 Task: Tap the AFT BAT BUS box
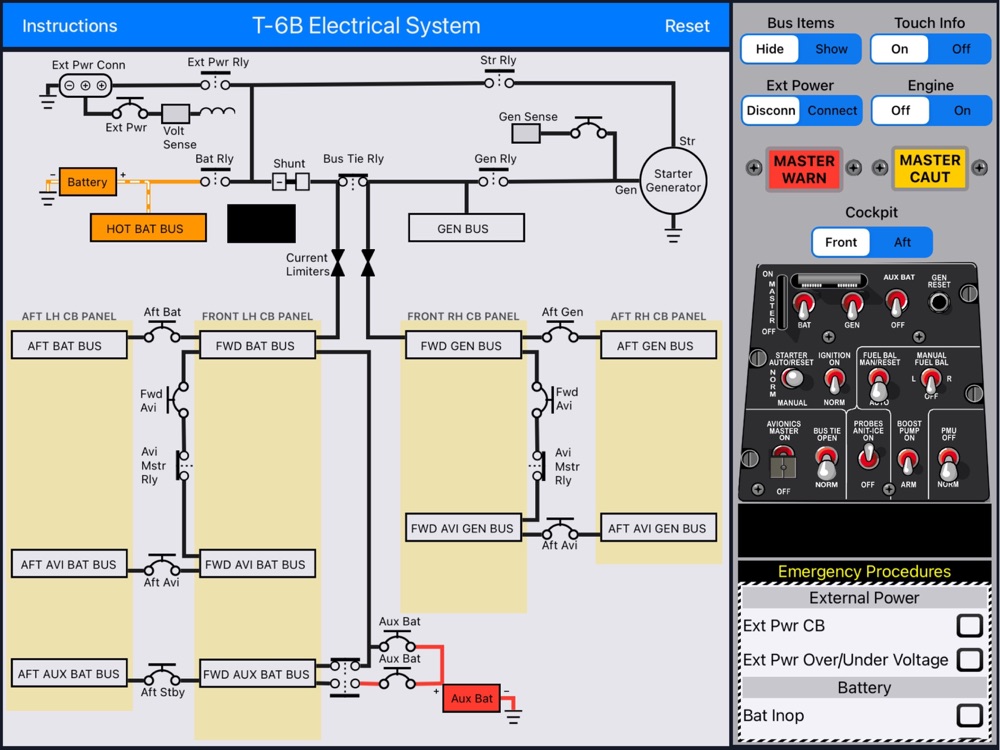pyautogui.click(x=69, y=346)
